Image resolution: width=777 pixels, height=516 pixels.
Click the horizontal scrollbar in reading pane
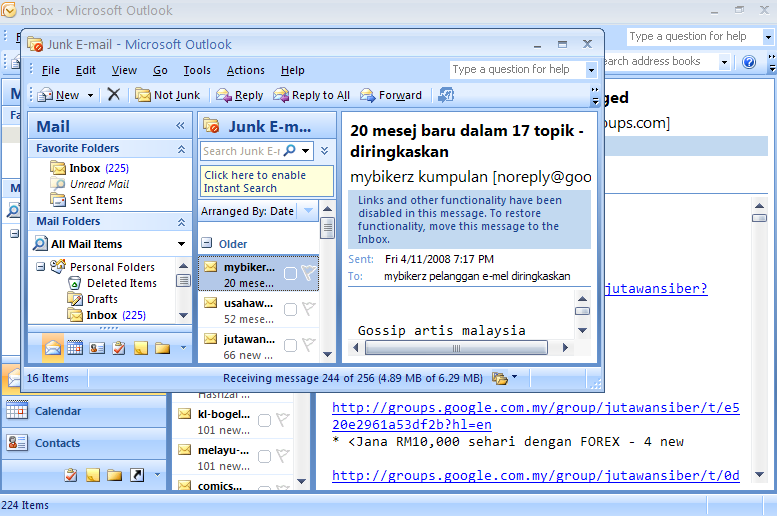pyautogui.click(x=456, y=348)
